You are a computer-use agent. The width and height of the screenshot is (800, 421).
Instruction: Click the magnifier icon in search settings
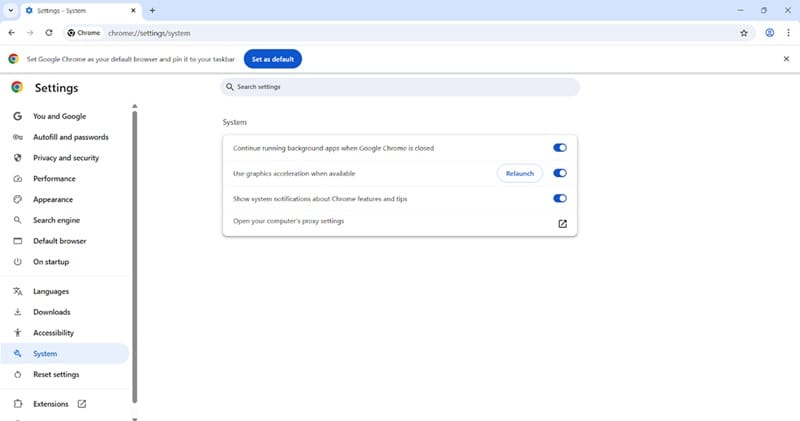tap(230, 87)
